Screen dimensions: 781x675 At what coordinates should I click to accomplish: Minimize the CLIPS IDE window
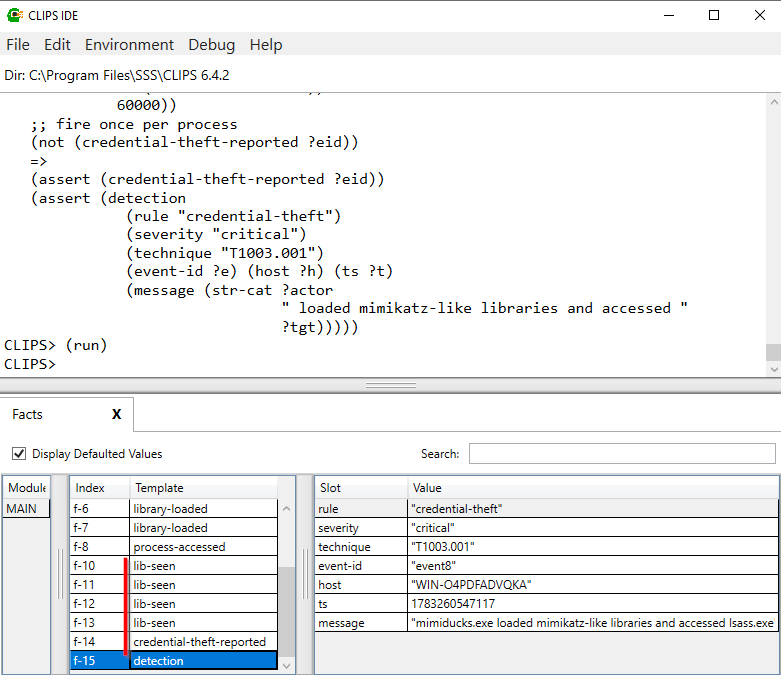pyautogui.click(x=669, y=15)
